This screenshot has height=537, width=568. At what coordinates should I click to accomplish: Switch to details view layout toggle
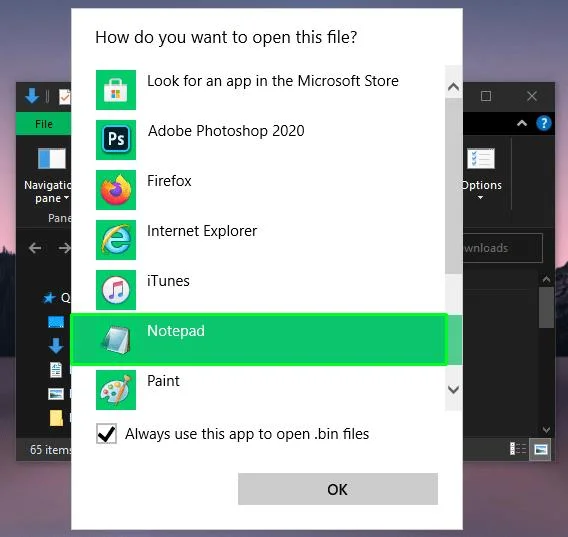[518, 449]
